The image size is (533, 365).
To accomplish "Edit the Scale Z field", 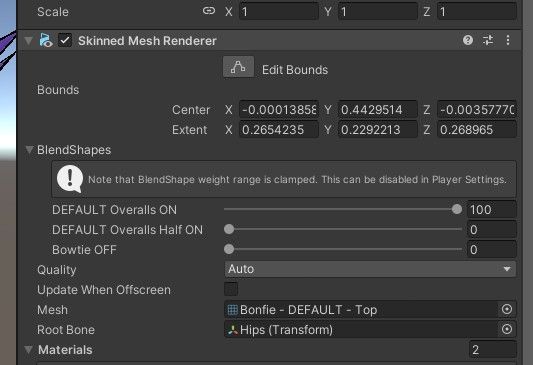I will 477,11.
